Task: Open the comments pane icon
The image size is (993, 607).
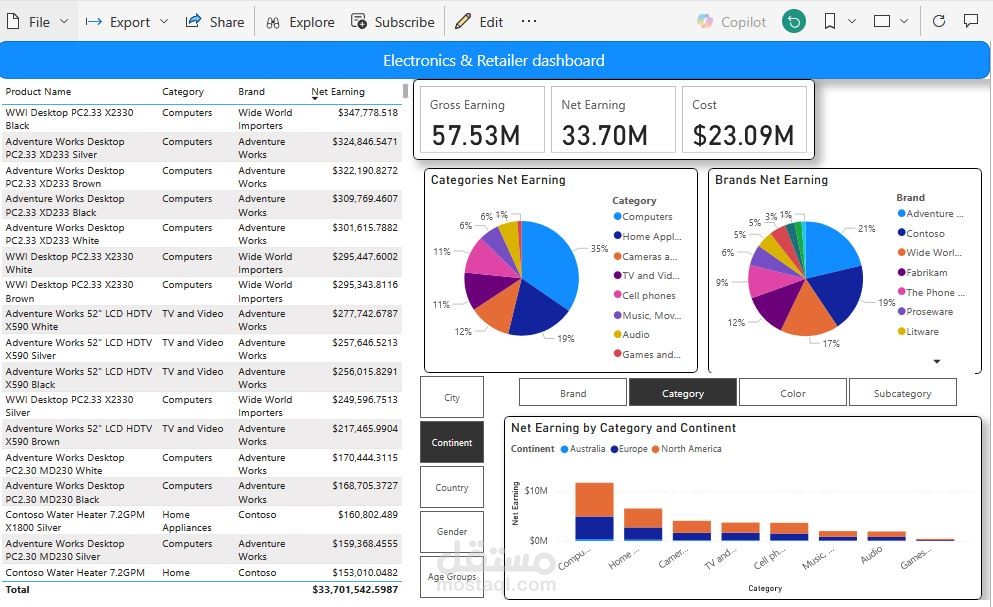Action: pos(970,21)
